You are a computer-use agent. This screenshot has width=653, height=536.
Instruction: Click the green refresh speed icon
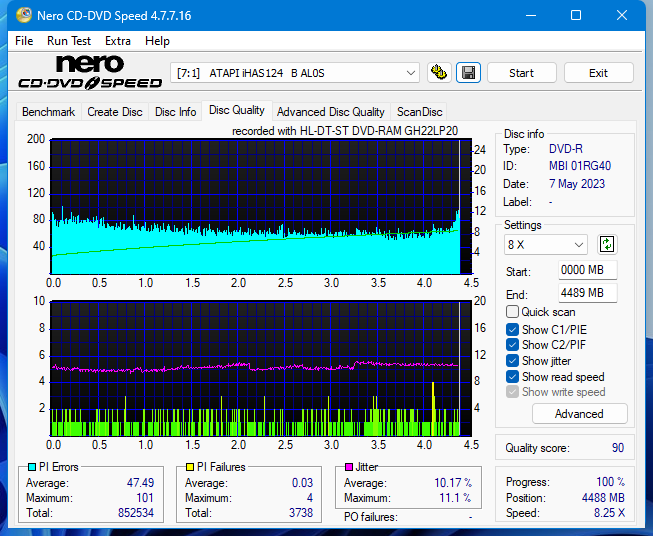pos(607,244)
